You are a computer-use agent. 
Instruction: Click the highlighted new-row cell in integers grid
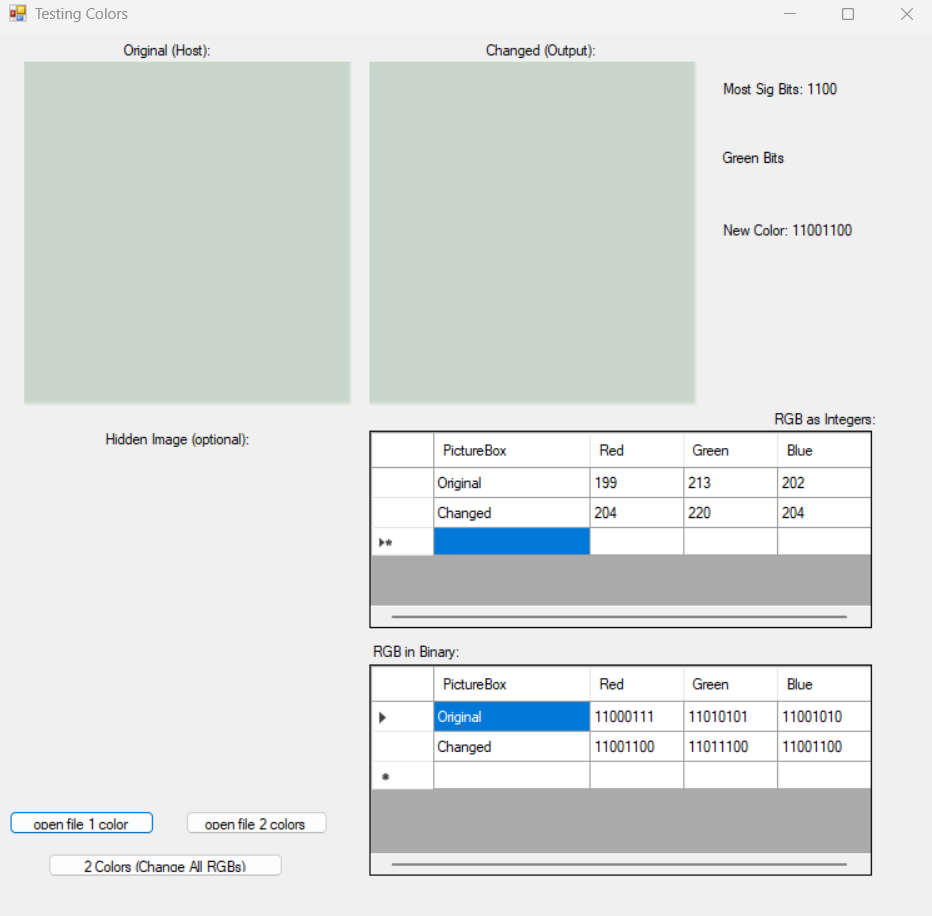[511, 542]
